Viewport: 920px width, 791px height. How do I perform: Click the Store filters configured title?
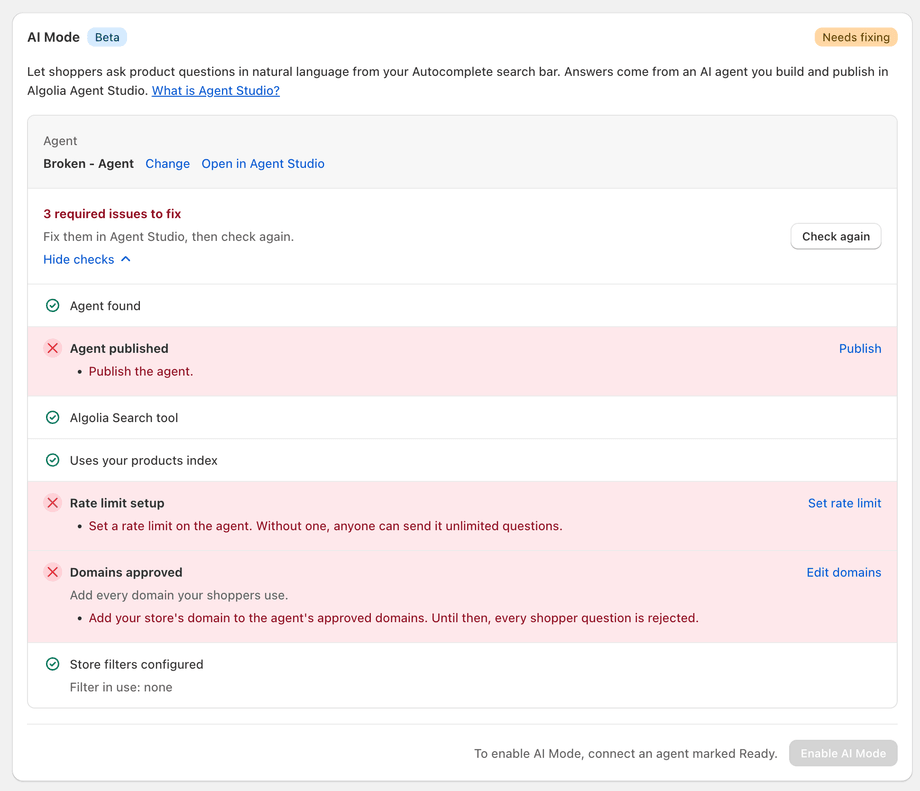[137, 664]
